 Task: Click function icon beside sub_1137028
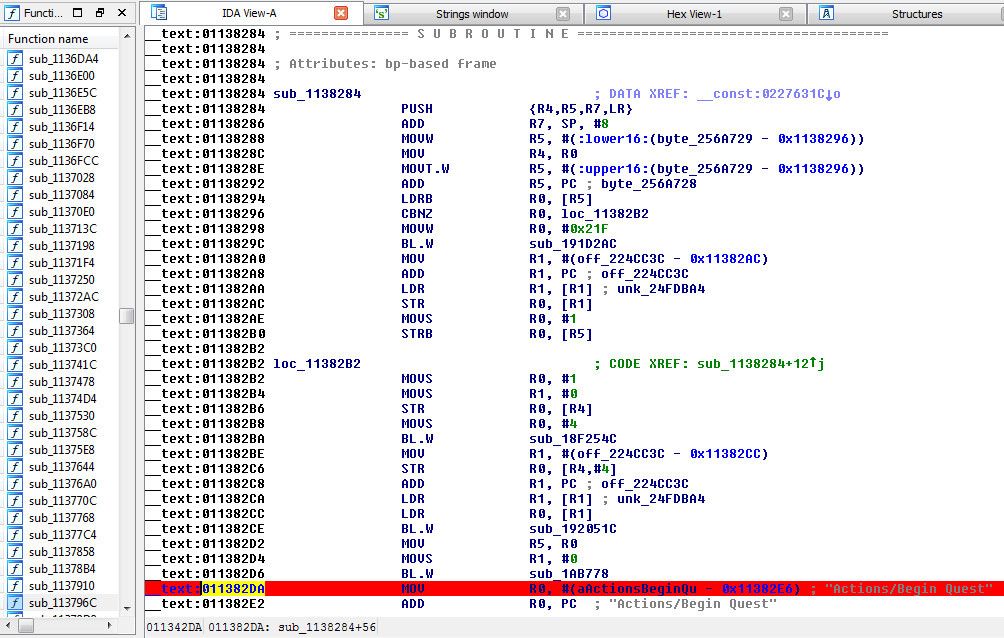pyautogui.click(x=15, y=178)
